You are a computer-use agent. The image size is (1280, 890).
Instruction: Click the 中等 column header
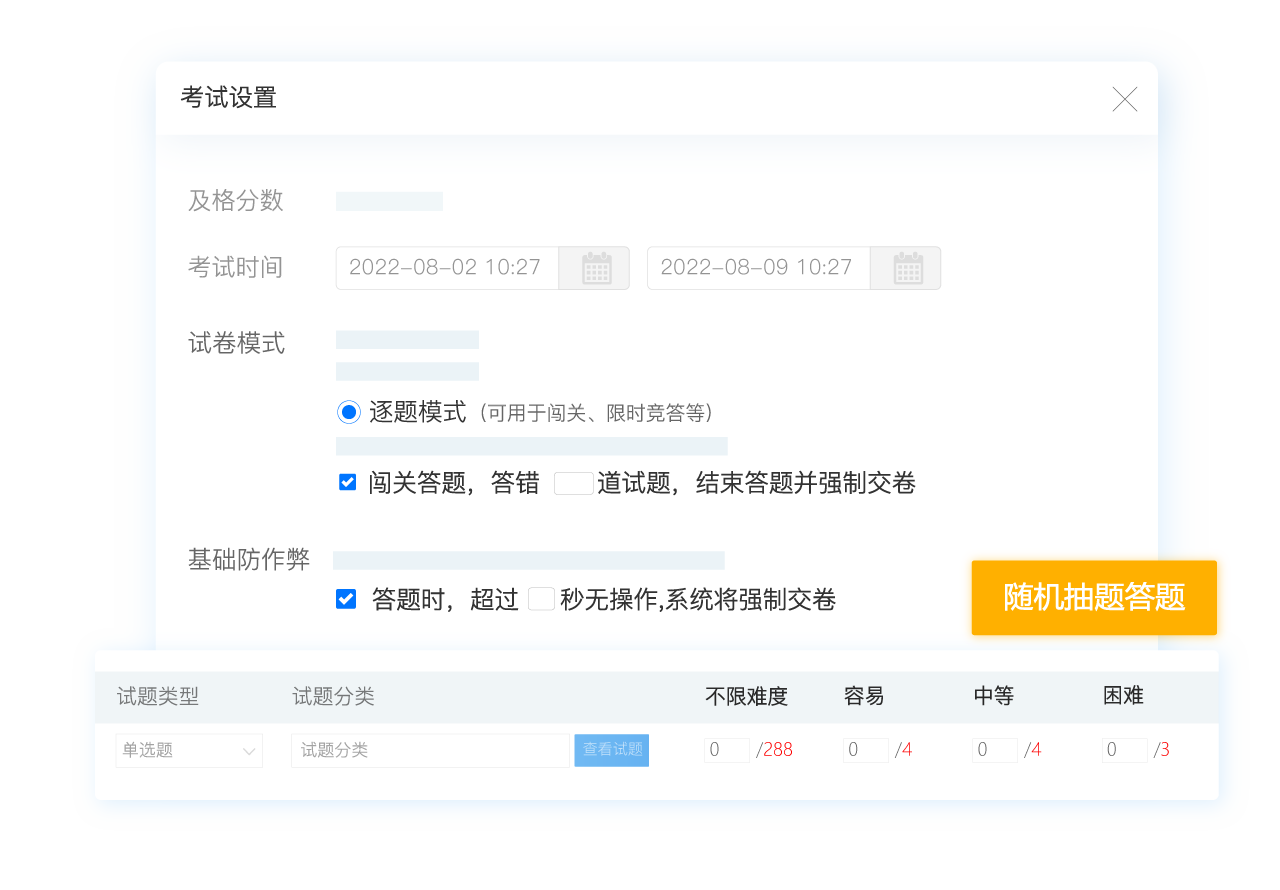coord(994,697)
